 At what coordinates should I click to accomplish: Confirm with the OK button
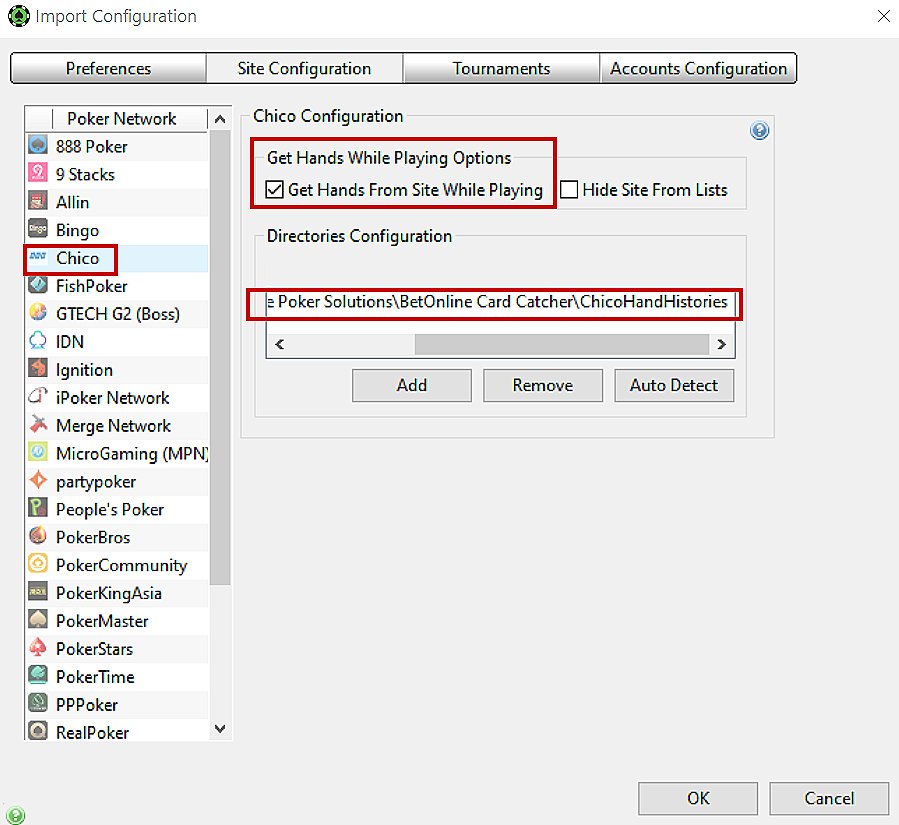[698, 798]
